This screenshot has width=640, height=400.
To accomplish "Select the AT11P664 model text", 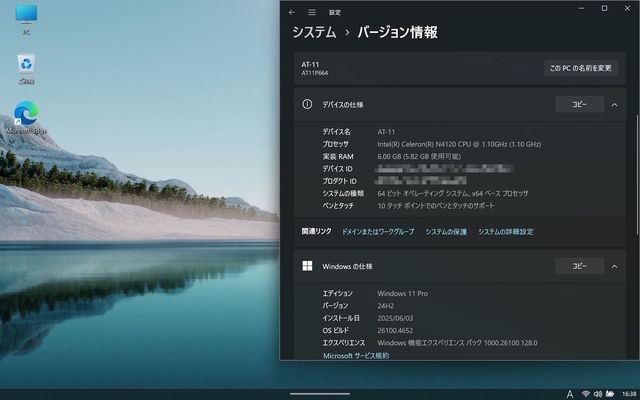I will click(315, 73).
